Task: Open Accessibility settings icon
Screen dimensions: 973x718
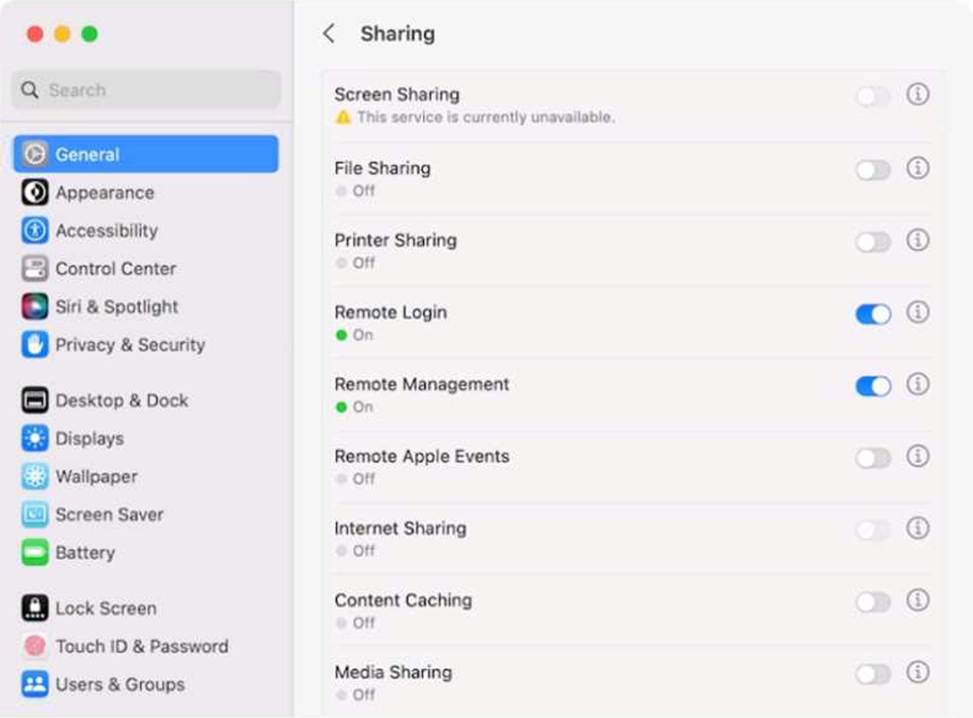Action: point(35,231)
